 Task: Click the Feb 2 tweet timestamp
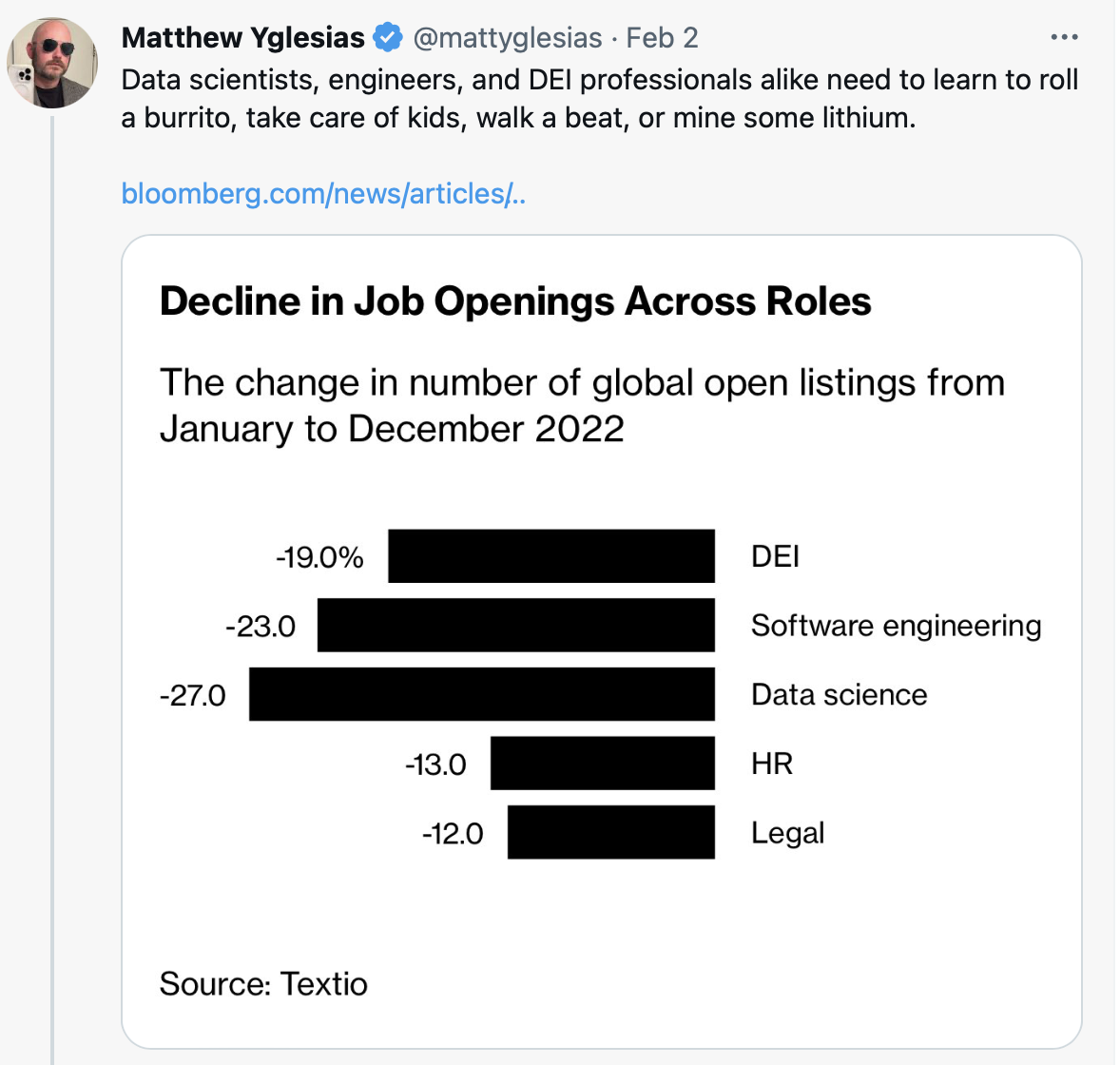point(662,38)
